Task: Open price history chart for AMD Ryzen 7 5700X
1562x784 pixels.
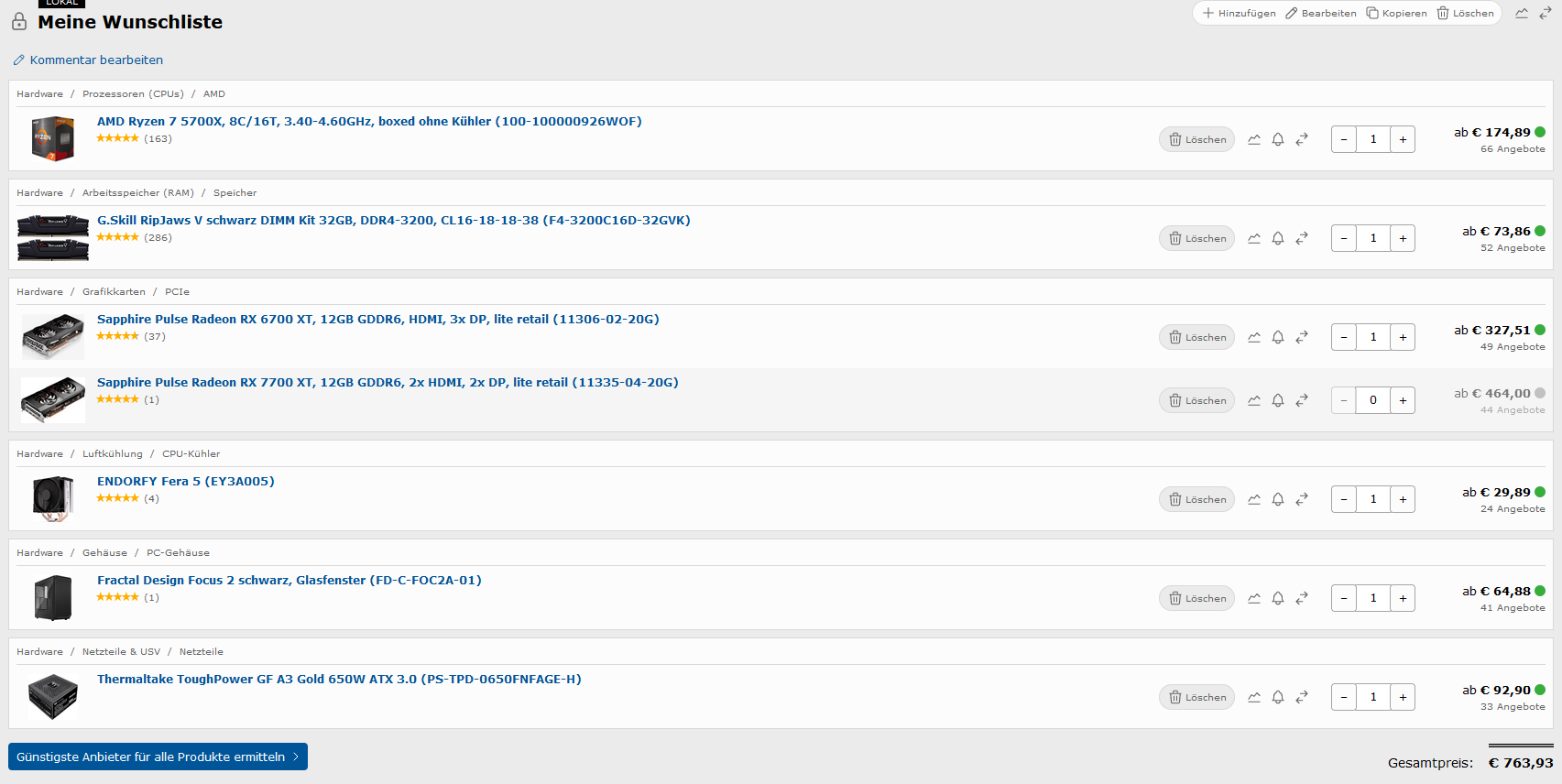Action: 1254,139
